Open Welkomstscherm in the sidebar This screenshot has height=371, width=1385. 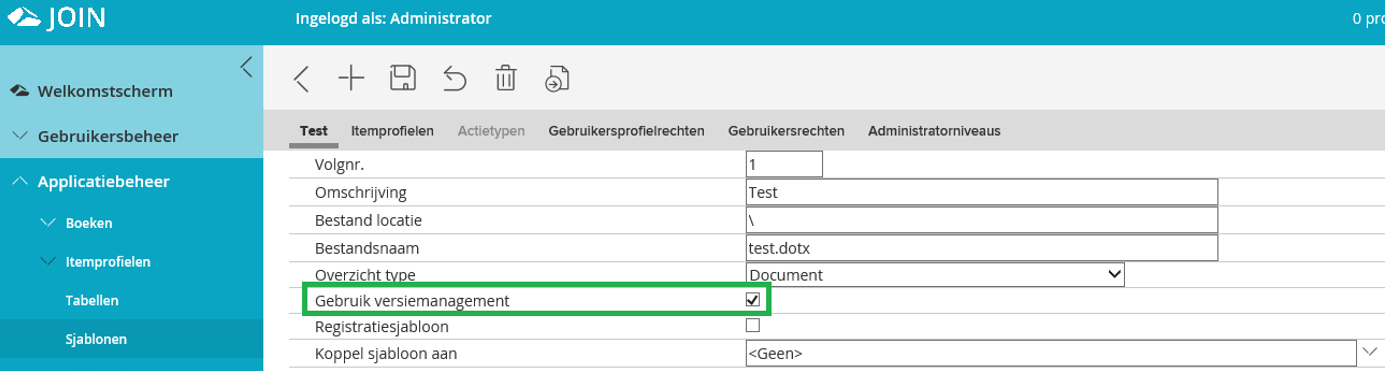[105, 91]
